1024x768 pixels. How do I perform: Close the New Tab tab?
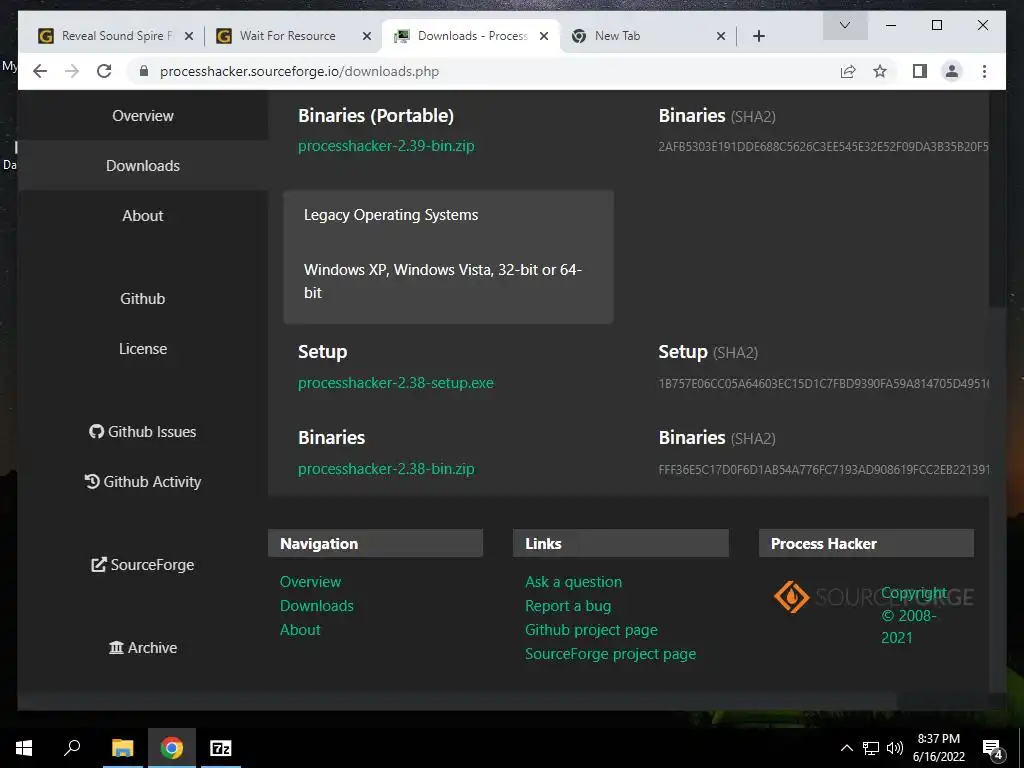[x=720, y=36]
